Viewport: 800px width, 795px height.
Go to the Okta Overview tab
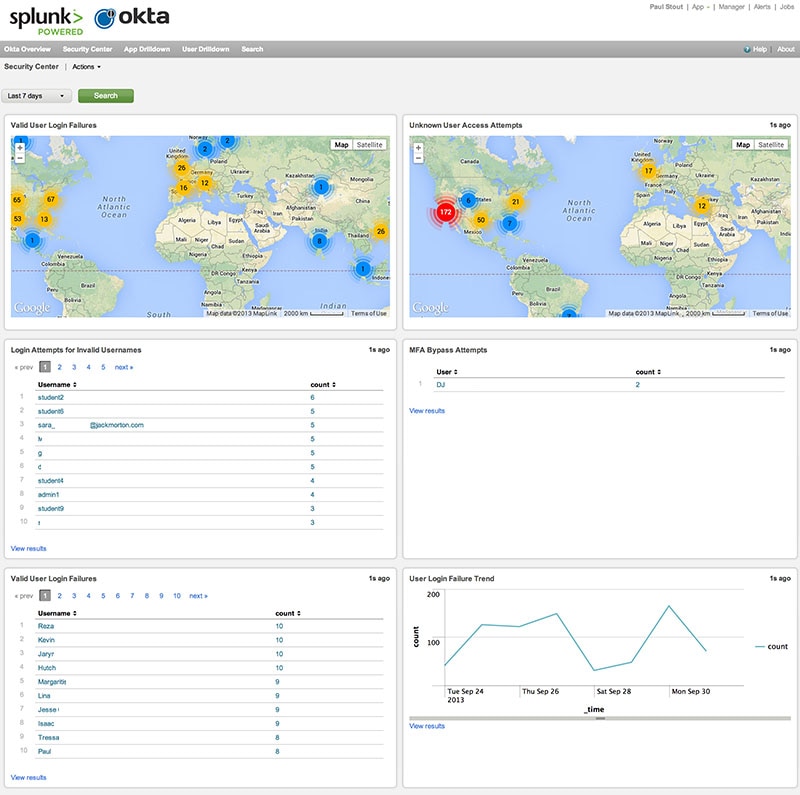point(27,49)
